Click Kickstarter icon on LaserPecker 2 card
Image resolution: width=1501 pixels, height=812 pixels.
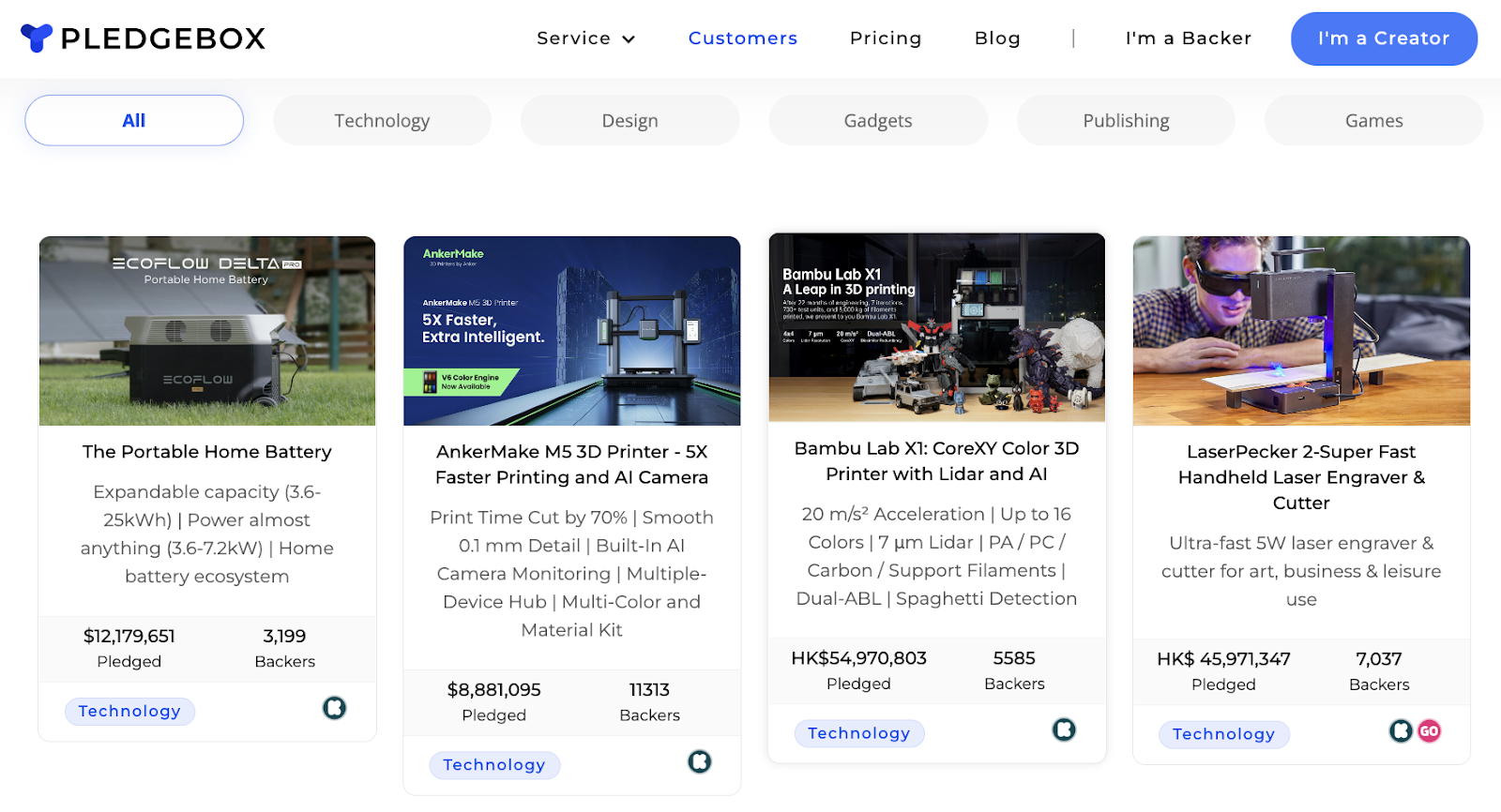point(1401,730)
